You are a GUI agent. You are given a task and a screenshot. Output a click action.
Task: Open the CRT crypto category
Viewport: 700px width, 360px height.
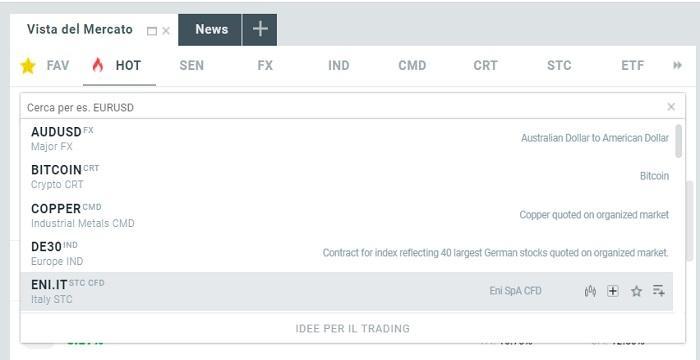pyautogui.click(x=485, y=66)
